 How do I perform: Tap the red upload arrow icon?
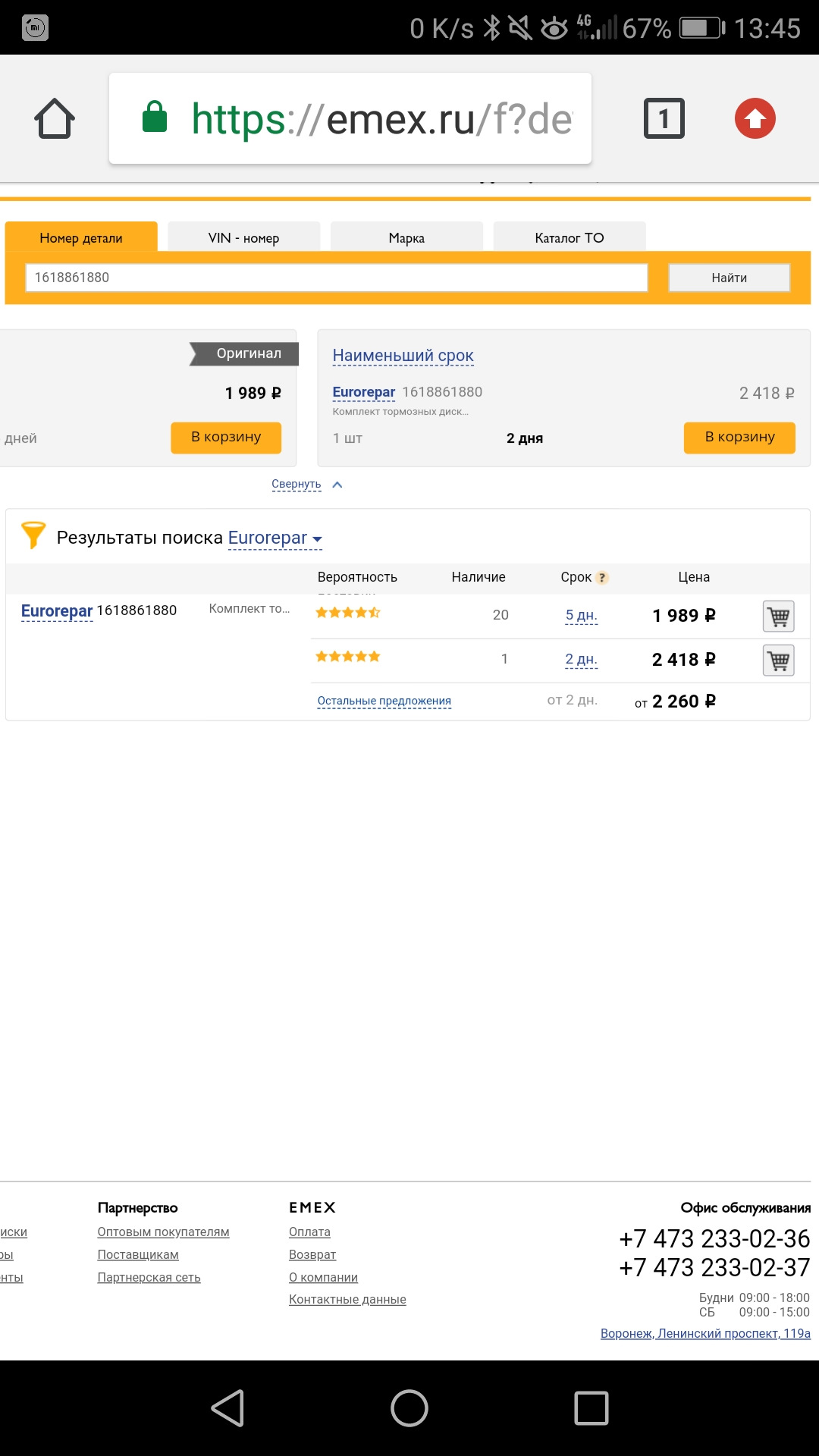point(755,119)
